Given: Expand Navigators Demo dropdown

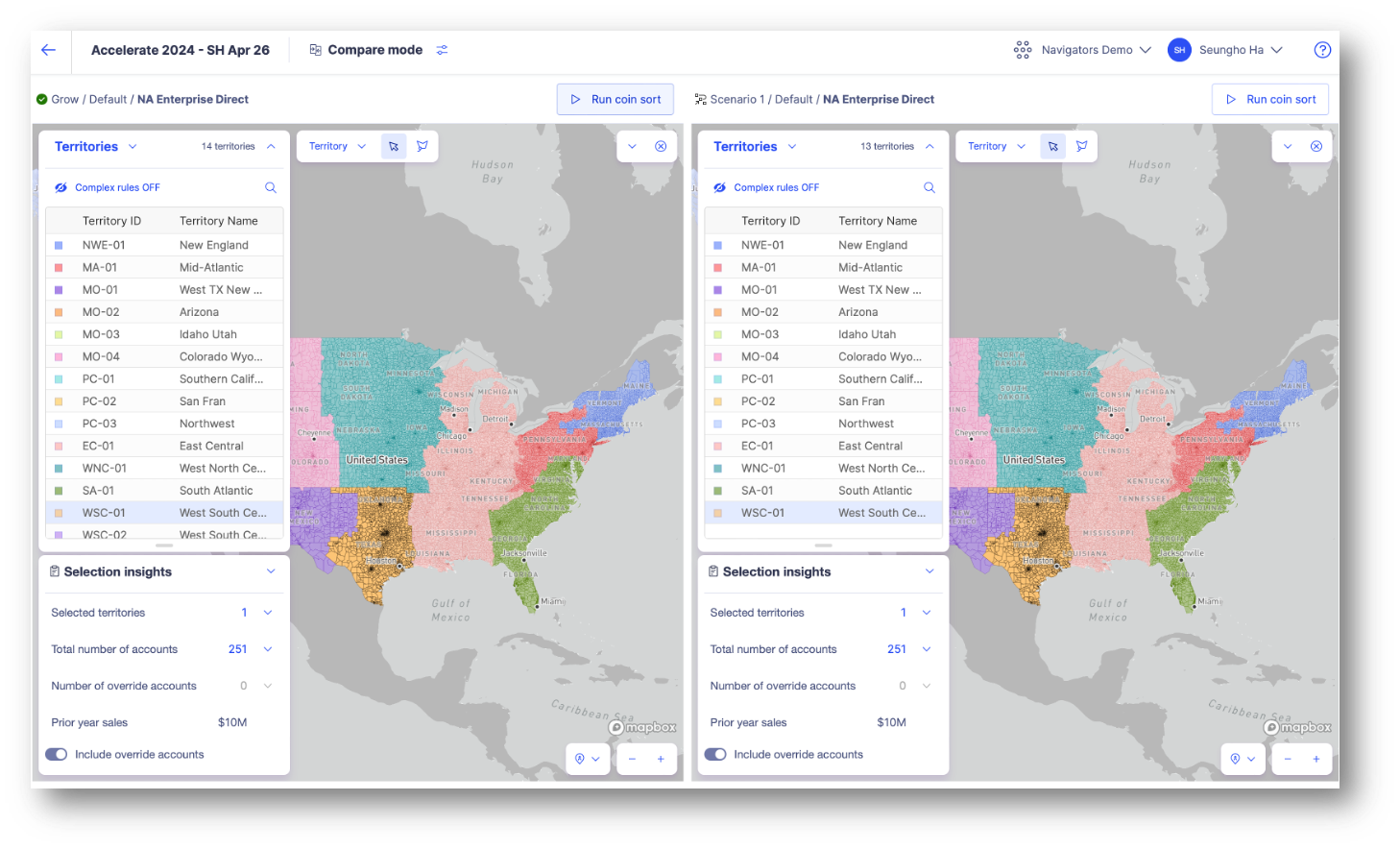Looking at the screenshot, I should 1146,50.
